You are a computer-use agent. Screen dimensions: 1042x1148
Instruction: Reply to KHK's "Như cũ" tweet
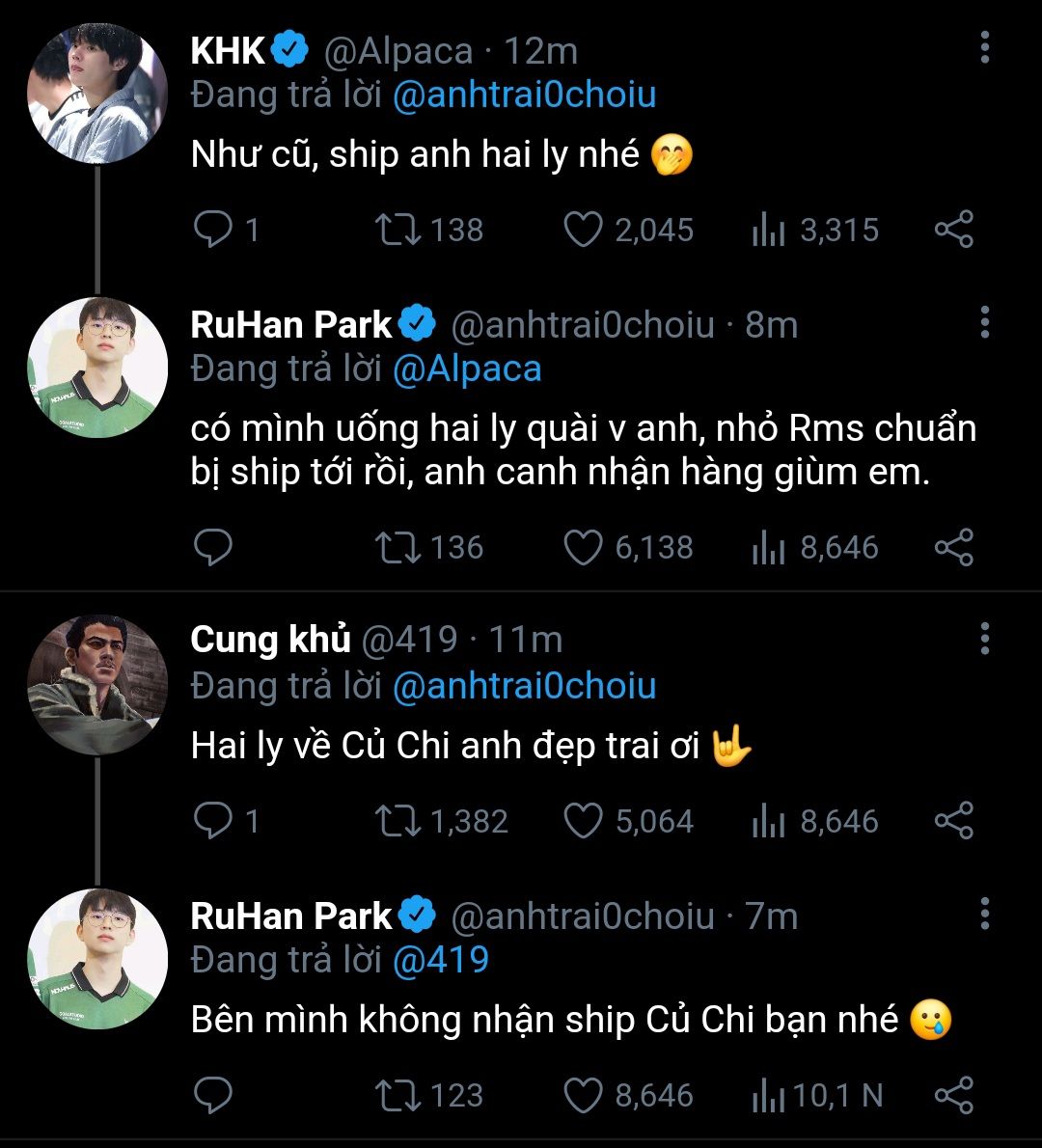tap(213, 230)
